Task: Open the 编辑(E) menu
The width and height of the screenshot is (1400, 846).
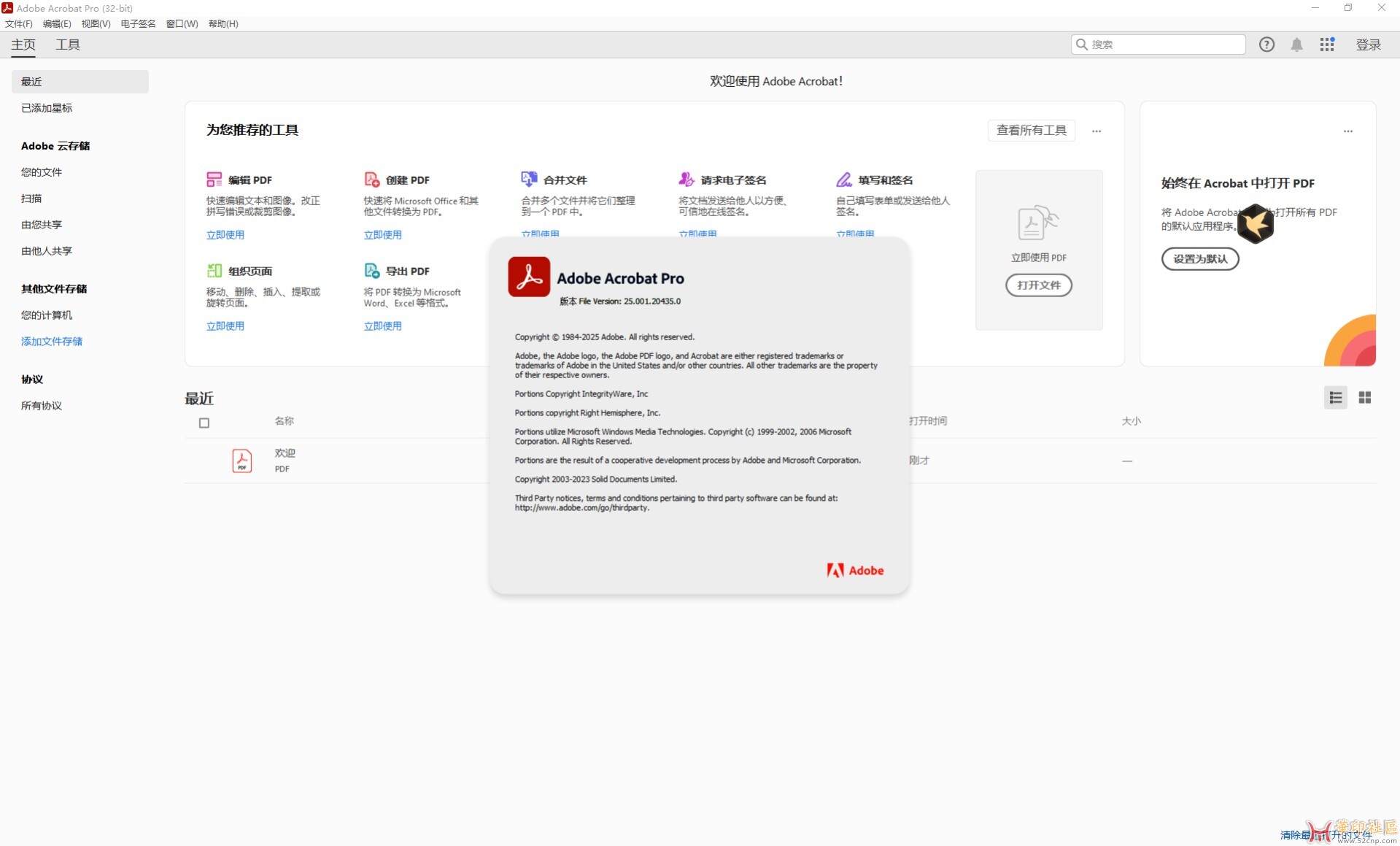Action: pyautogui.click(x=57, y=24)
